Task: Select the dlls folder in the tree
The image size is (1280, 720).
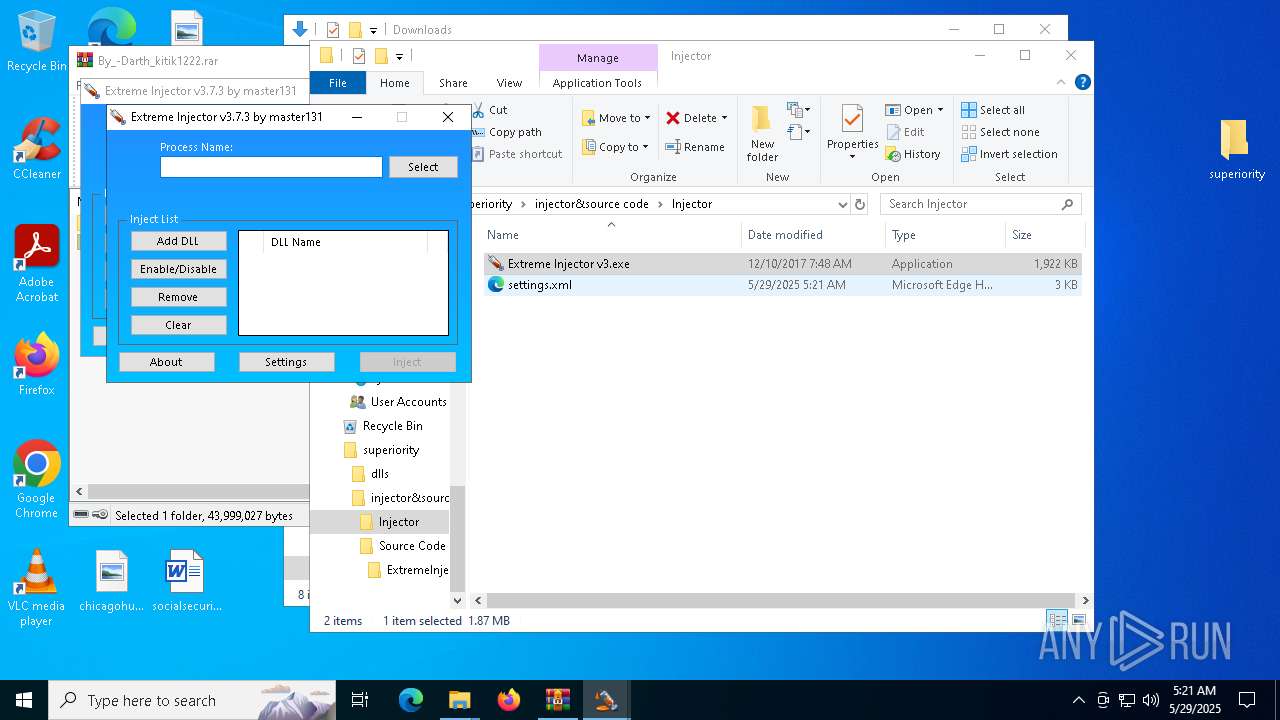Action: point(380,474)
